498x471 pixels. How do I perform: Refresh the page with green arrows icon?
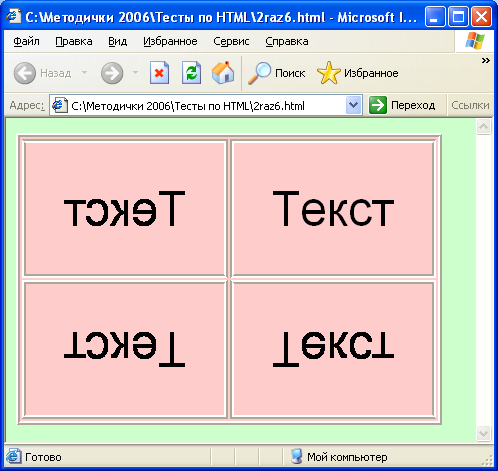click(x=191, y=72)
